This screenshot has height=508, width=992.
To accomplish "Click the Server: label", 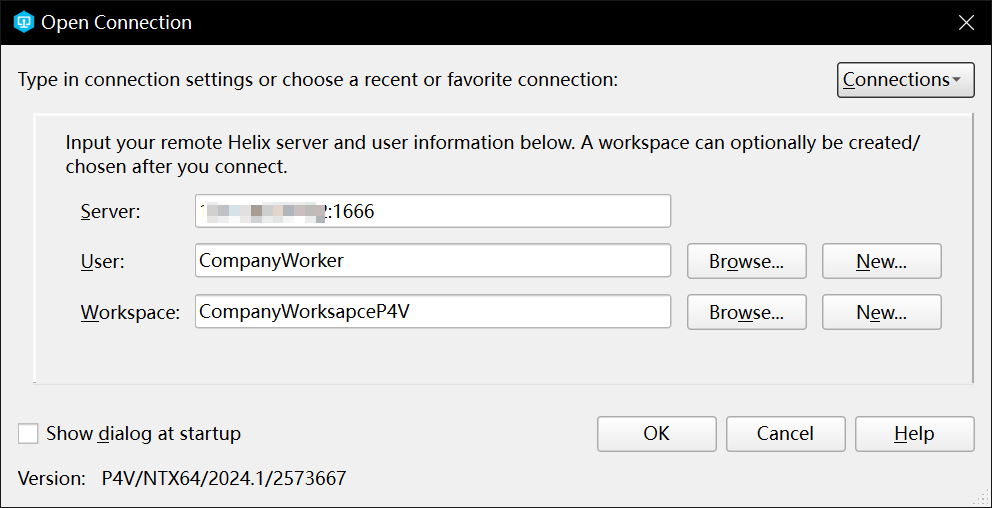I will tap(110, 211).
